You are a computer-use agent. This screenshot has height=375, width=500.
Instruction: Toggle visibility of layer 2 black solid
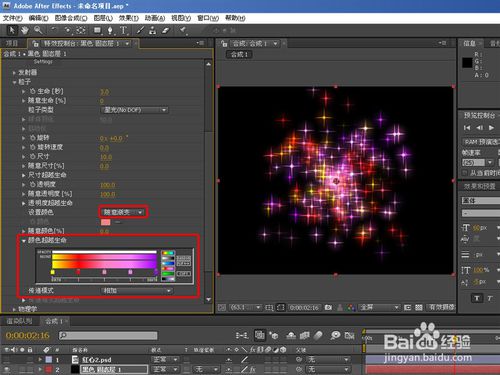click(7, 369)
